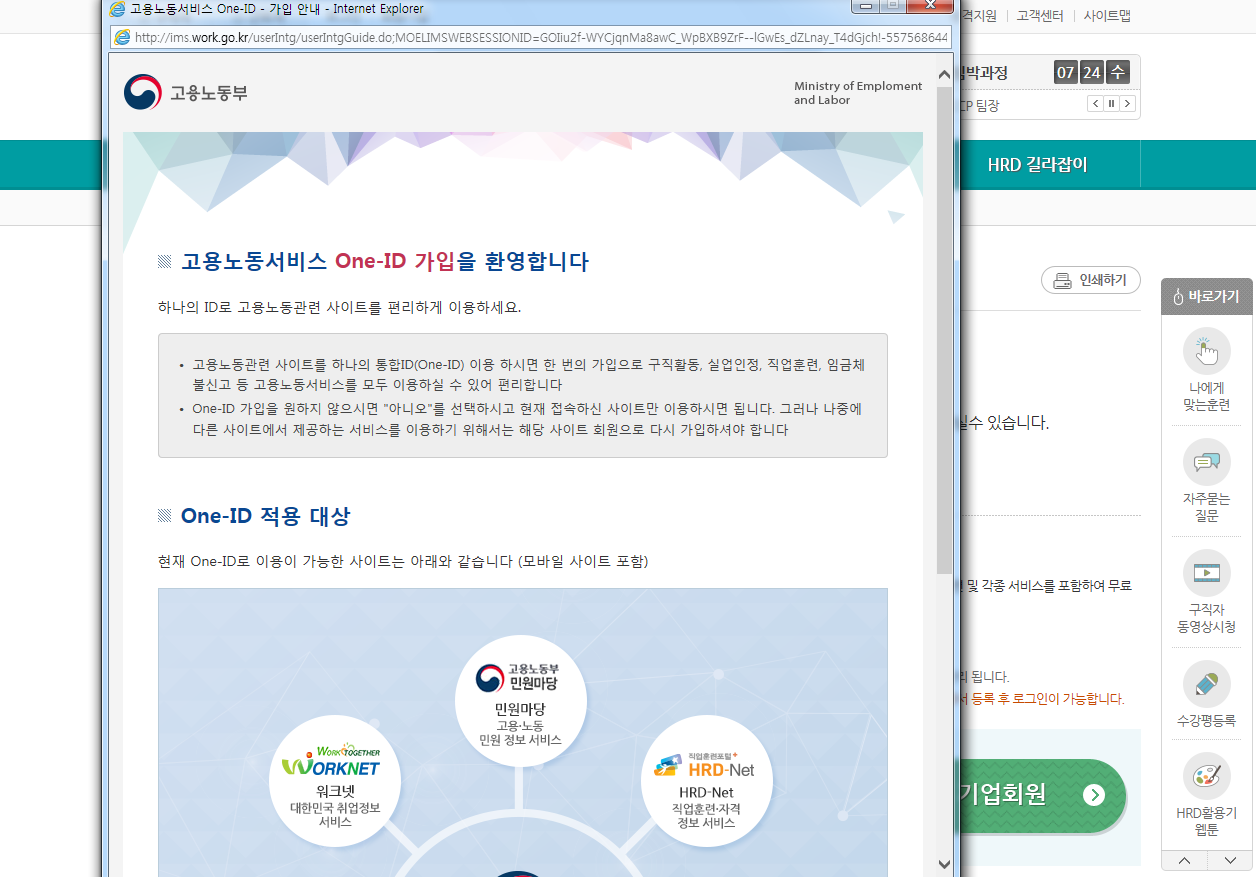Click 민원마당 고용·노동 민원 정보 서비스 label
Image resolution: width=1256 pixels, height=877 pixels.
coord(519,725)
